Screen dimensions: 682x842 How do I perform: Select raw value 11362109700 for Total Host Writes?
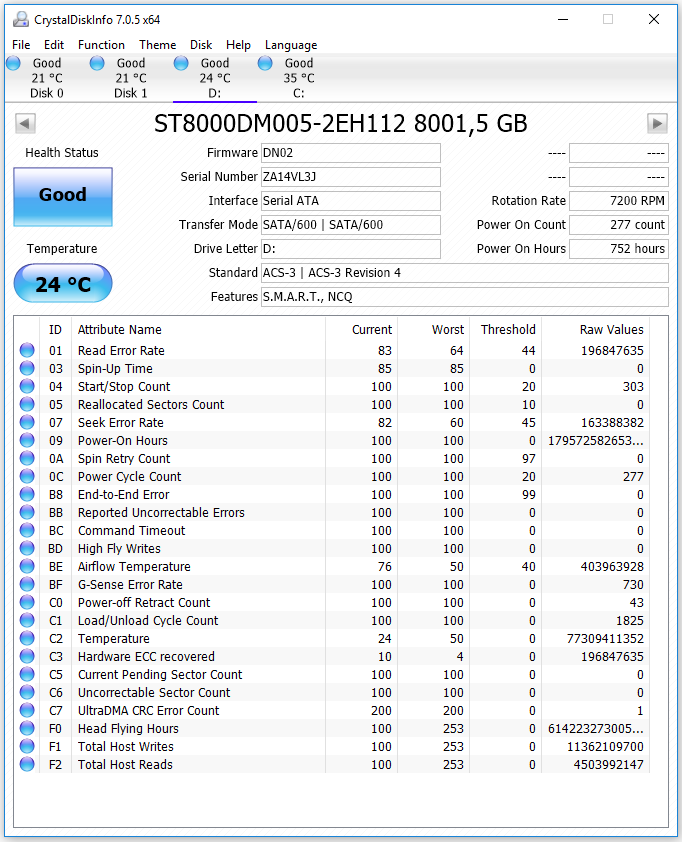(x=605, y=746)
